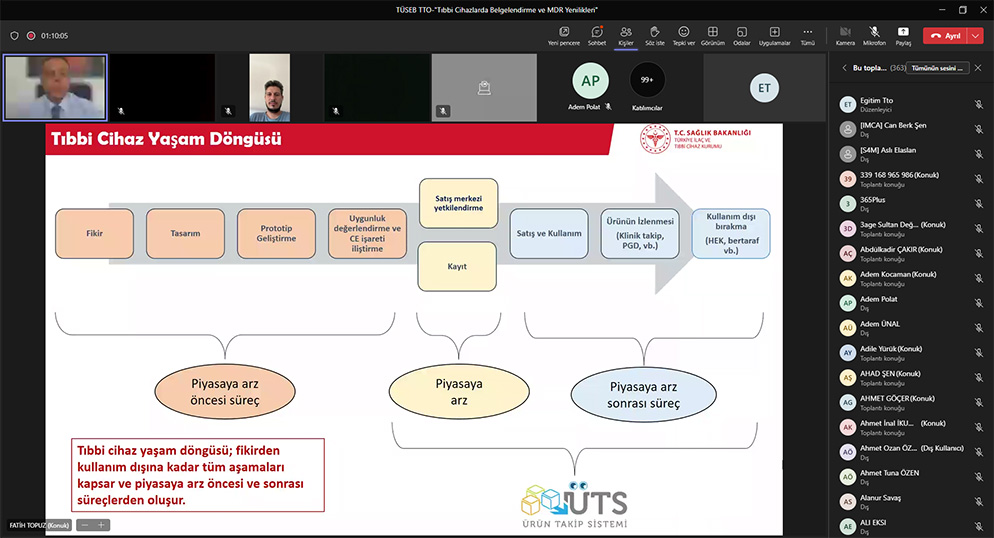Click the Paylaş share screen icon
The height and width of the screenshot is (538, 994).
point(903,36)
